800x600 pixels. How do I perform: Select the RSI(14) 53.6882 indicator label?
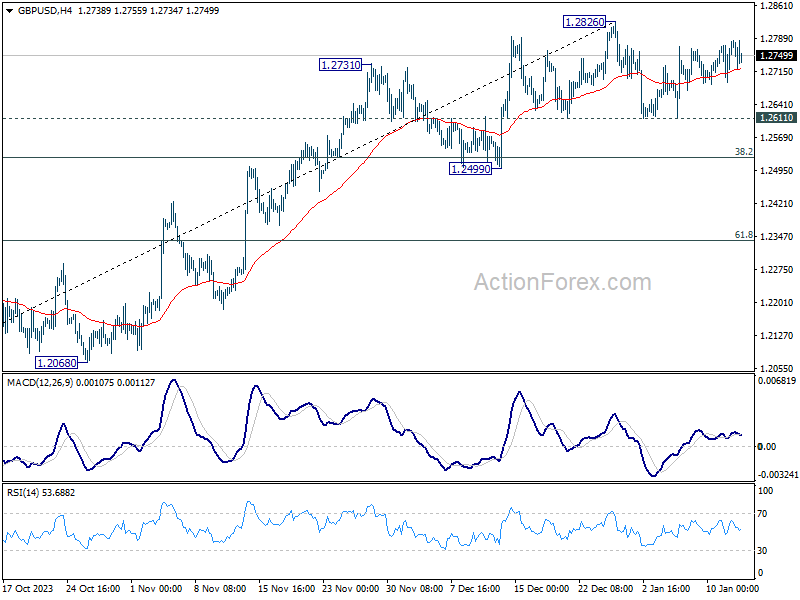[x=41, y=493]
